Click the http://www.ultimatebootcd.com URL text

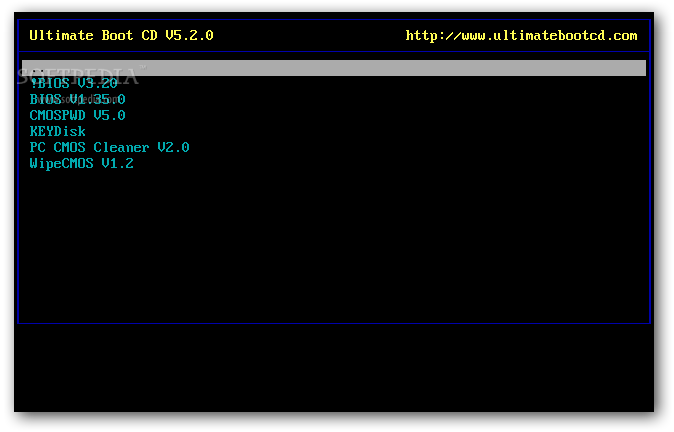(x=521, y=35)
